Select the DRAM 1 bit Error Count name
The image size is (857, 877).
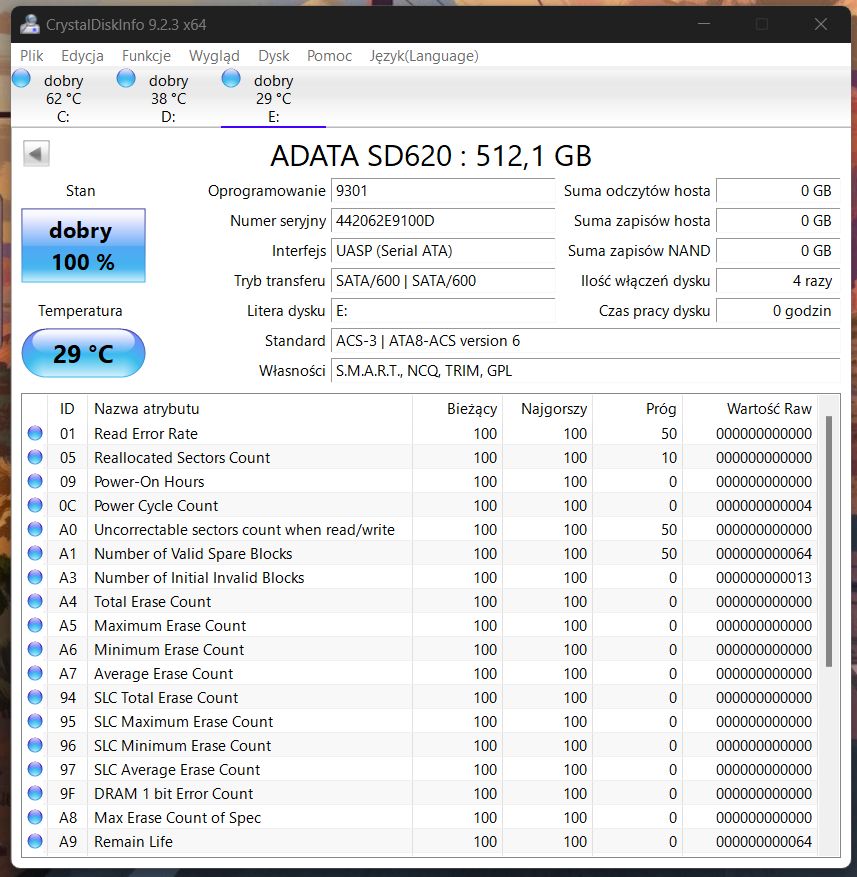173,794
